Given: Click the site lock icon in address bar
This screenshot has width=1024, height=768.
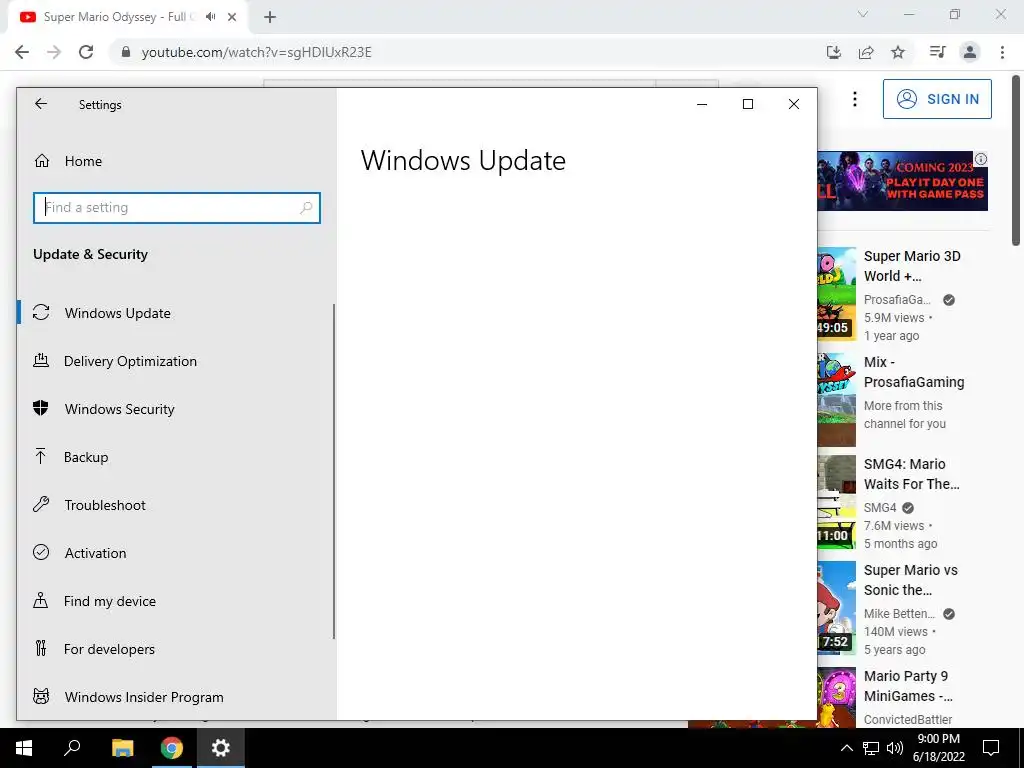Looking at the screenshot, I should 126,52.
